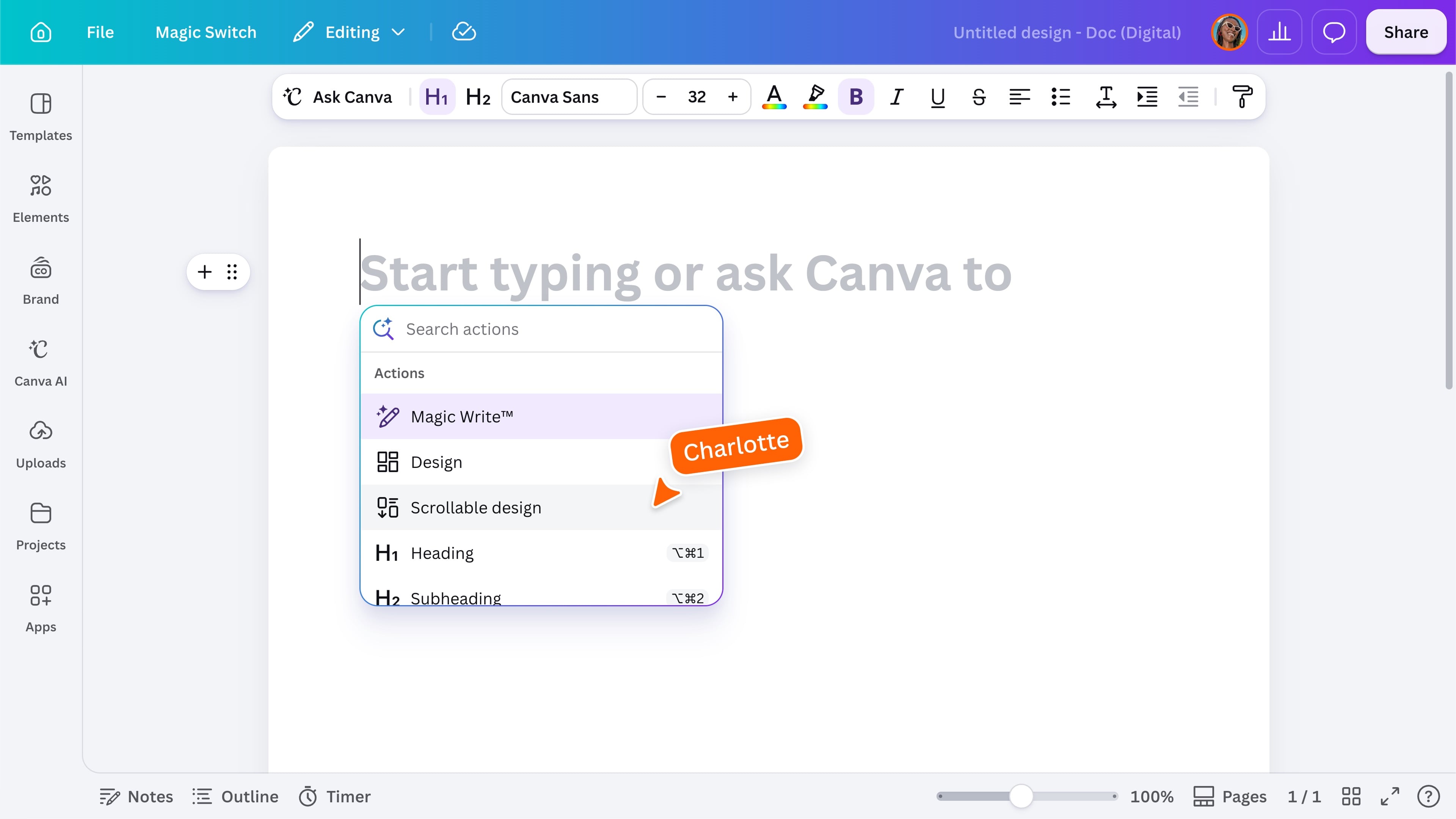Toggle underline formatting
This screenshot has height=819, width=1456.
938,97
